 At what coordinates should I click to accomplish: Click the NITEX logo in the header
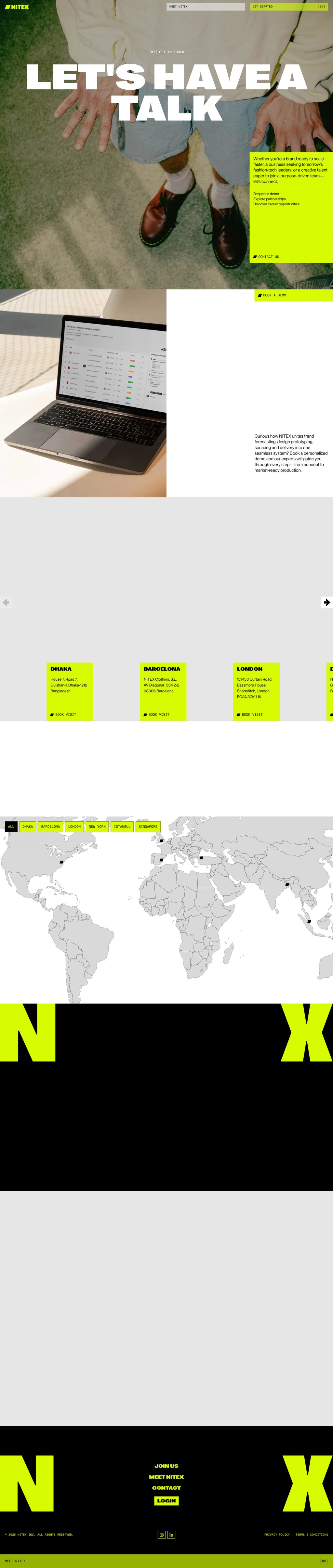point(17,7)
